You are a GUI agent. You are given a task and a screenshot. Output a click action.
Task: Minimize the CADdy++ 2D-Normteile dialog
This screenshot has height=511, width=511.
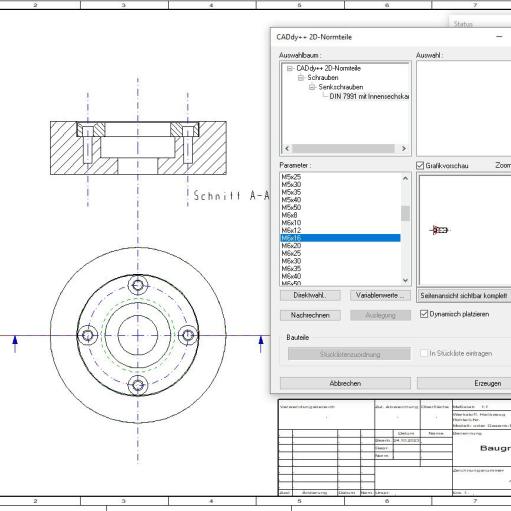coord(499,37)
